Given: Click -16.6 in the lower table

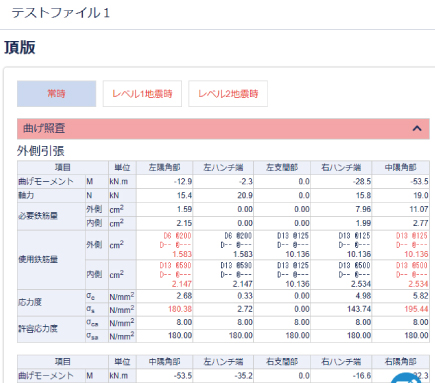Looking at the screenshot, I should (362, 376).
